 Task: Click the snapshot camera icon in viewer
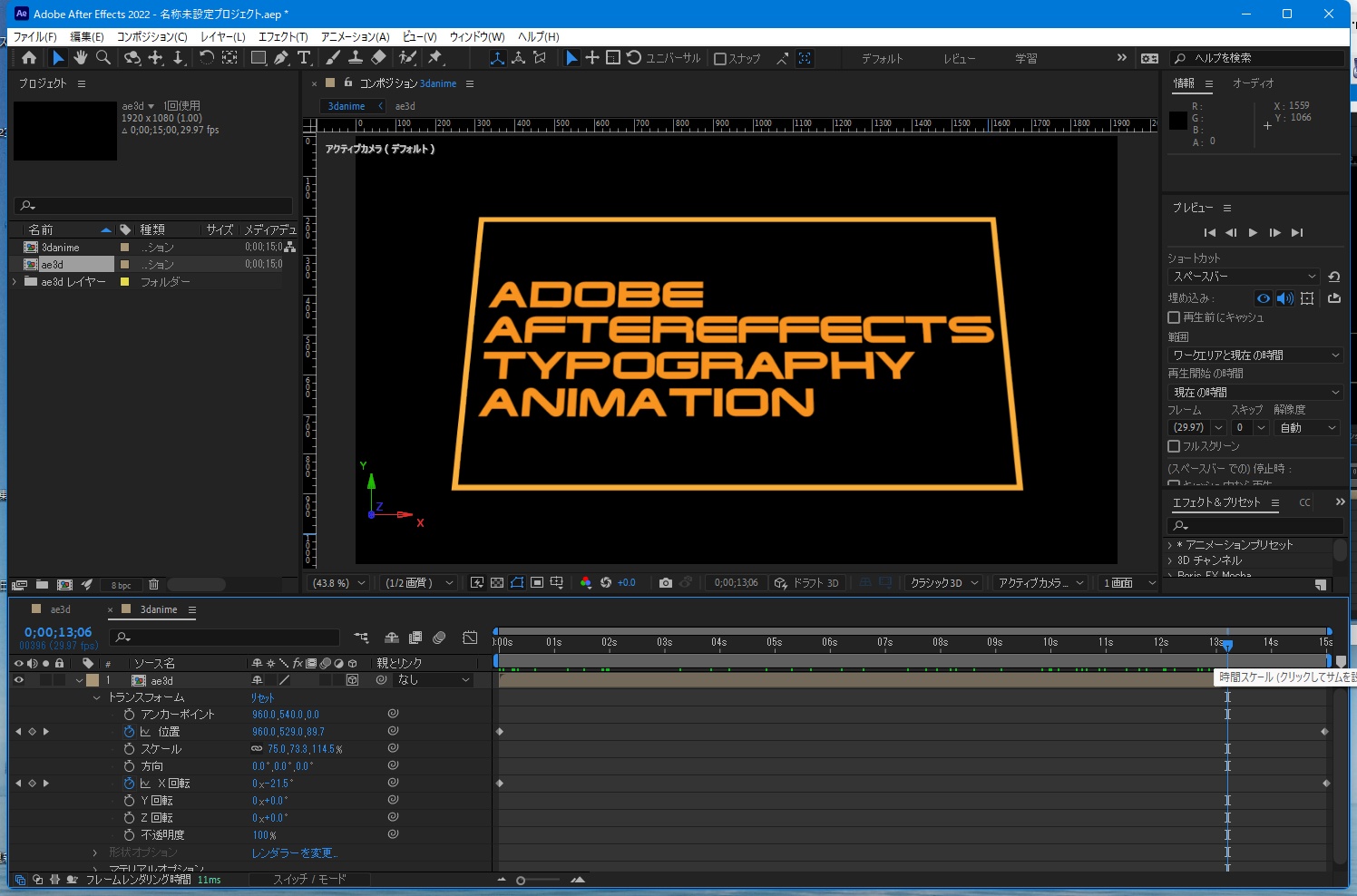[666, 583]
